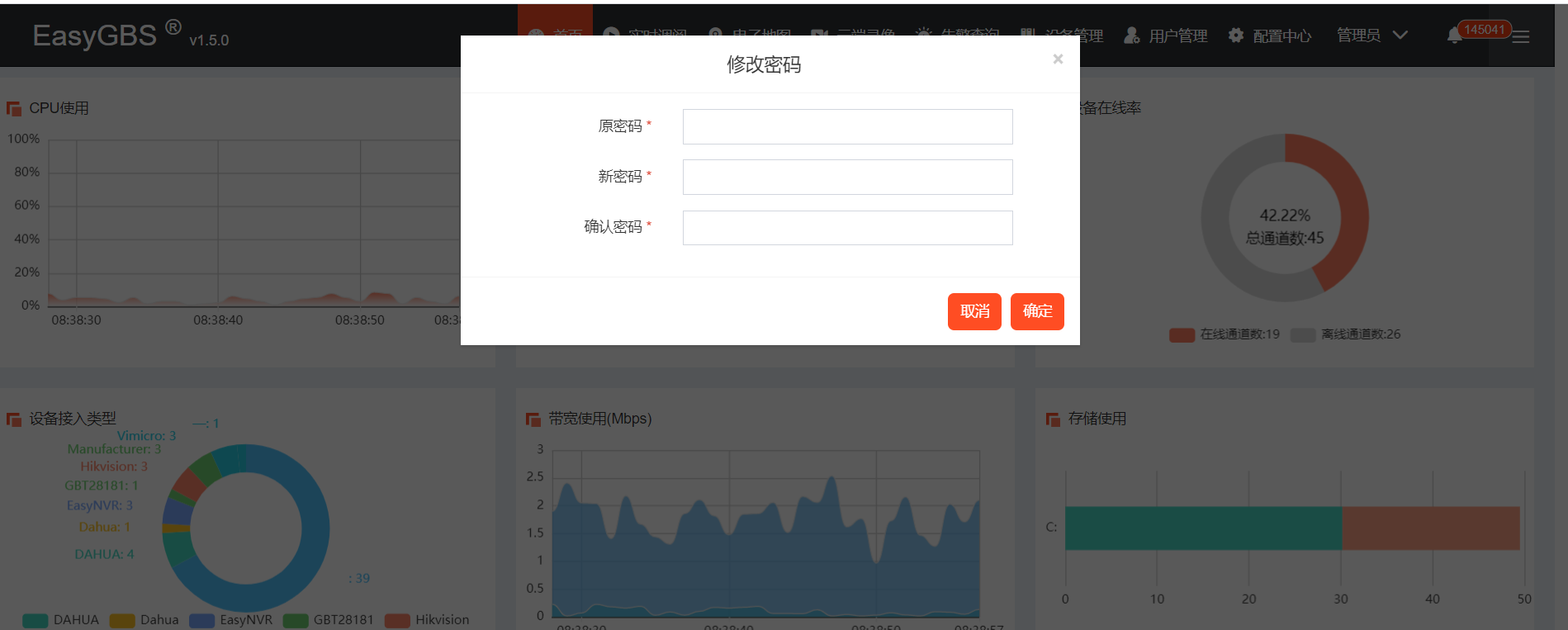Screen dimensions: 1568x630
Task: Toggle the yellow Dahua legend swatch
Action: pyautogui.click(x=122, y=620)
